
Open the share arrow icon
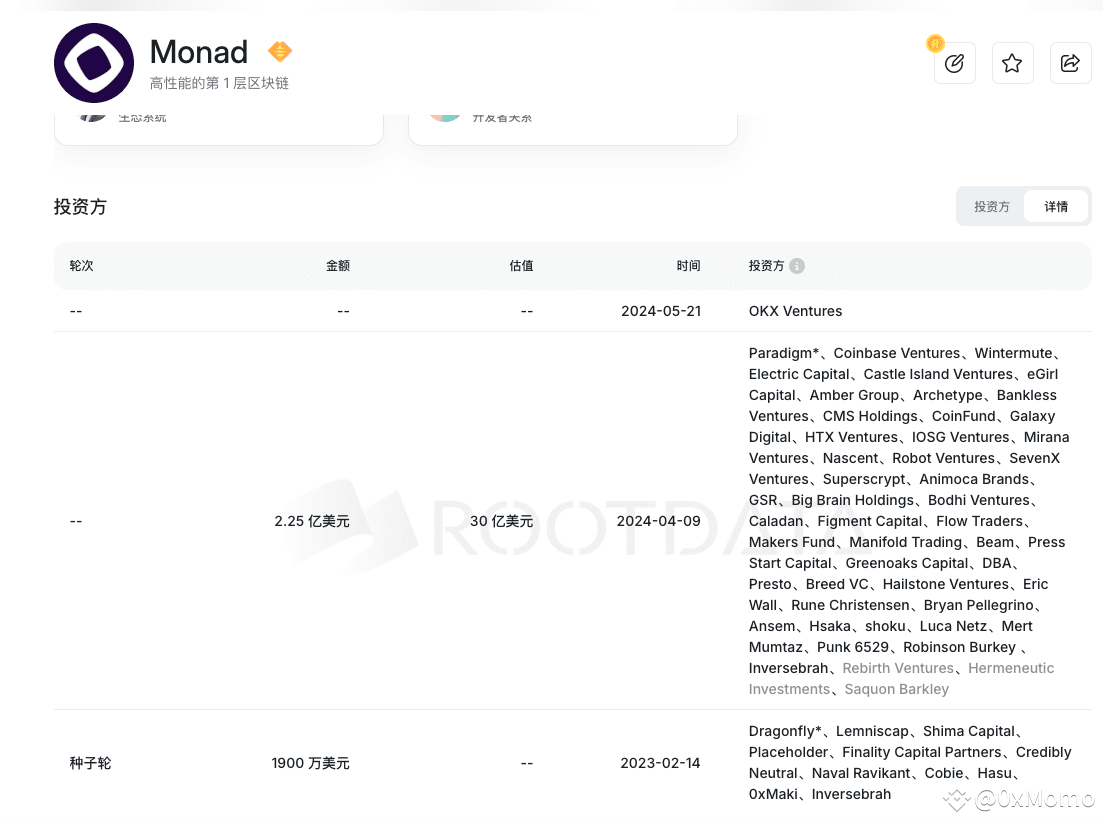click(1070, 63)
